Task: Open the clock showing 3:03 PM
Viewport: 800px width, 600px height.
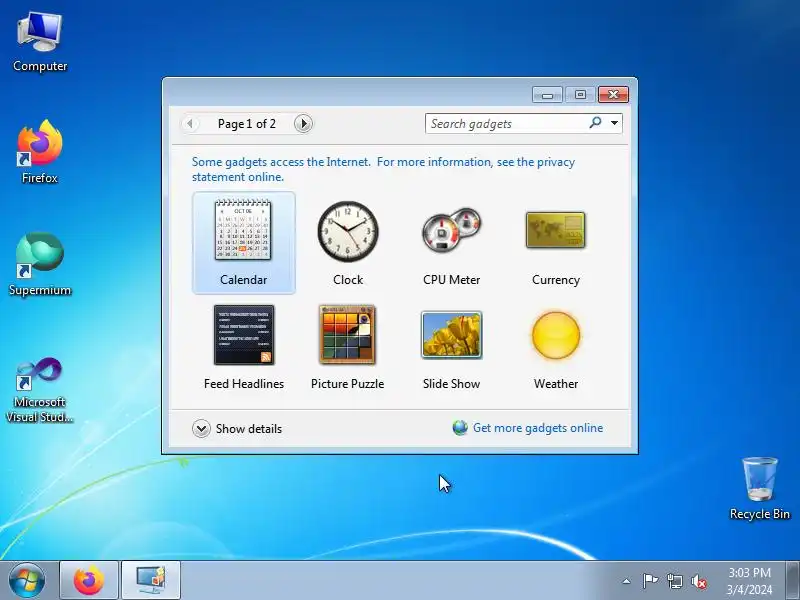Action: pos(749,581)
